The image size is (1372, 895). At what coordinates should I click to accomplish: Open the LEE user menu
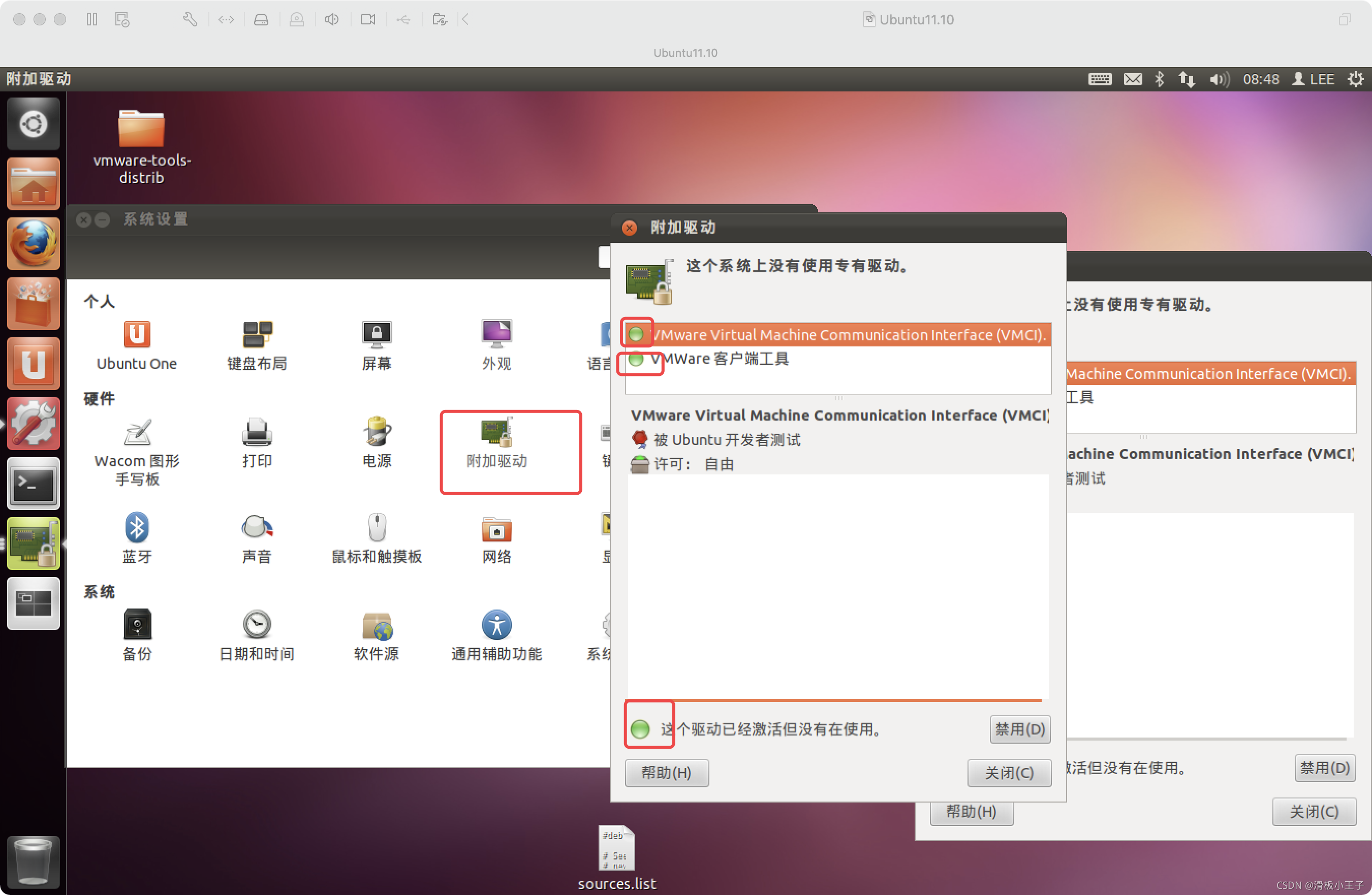click(1313, 79)
